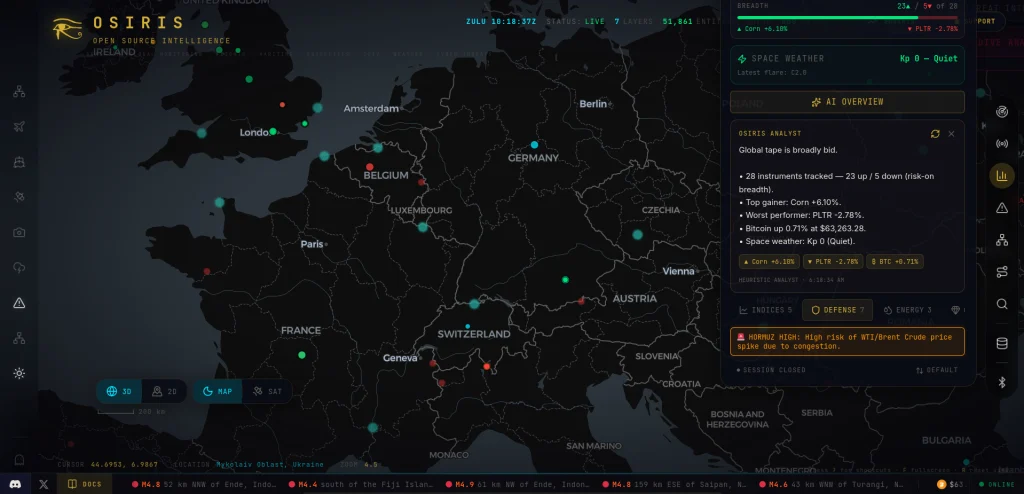This screenshot has height=494, width=1024.
Task: Click the BTC +0.71% chip
Action: (x=894, y=261)
